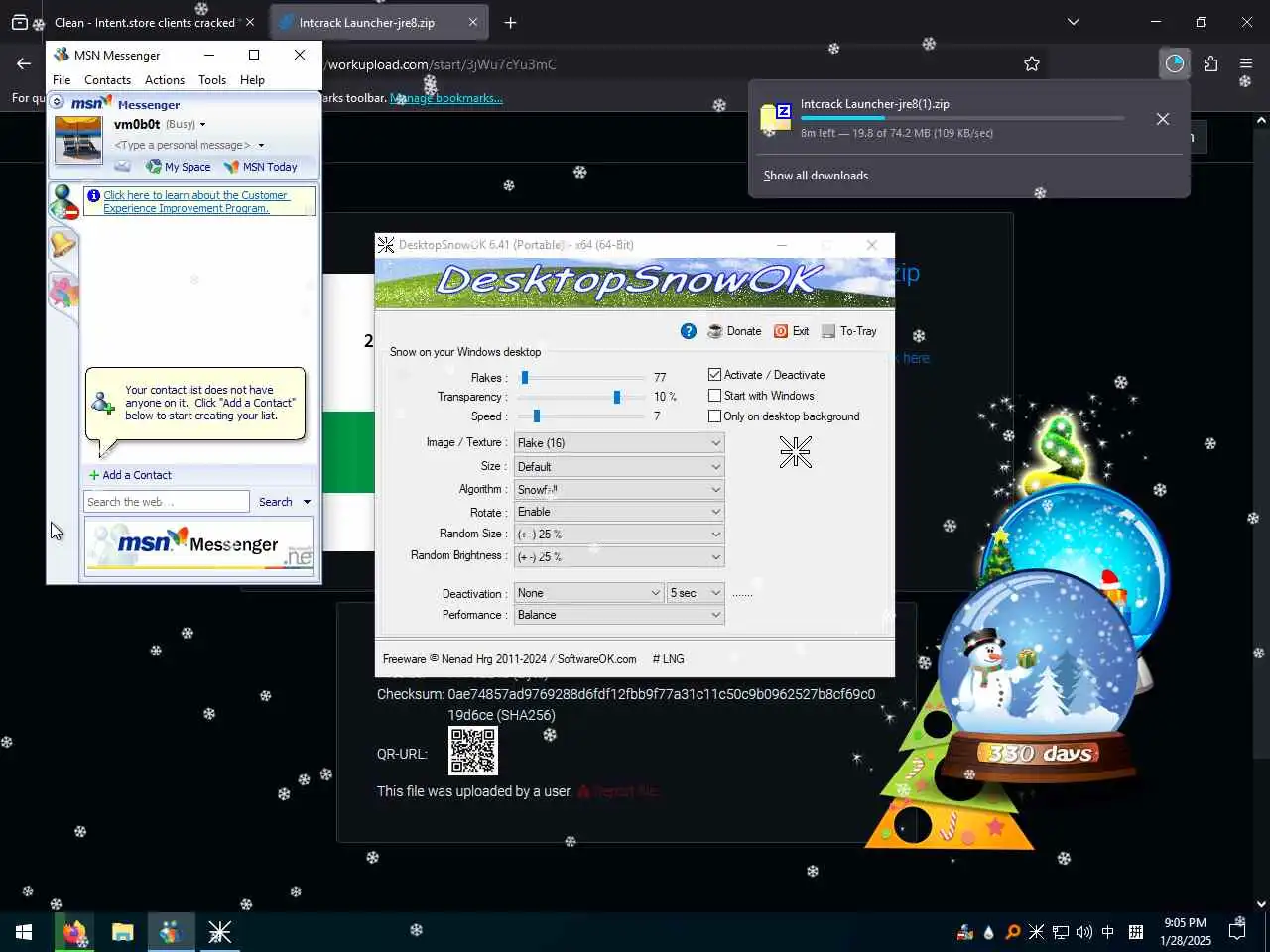Send DesktopSnowOK To-Tray
Viewport: 1270px width, 952px height.
[849, 331]
